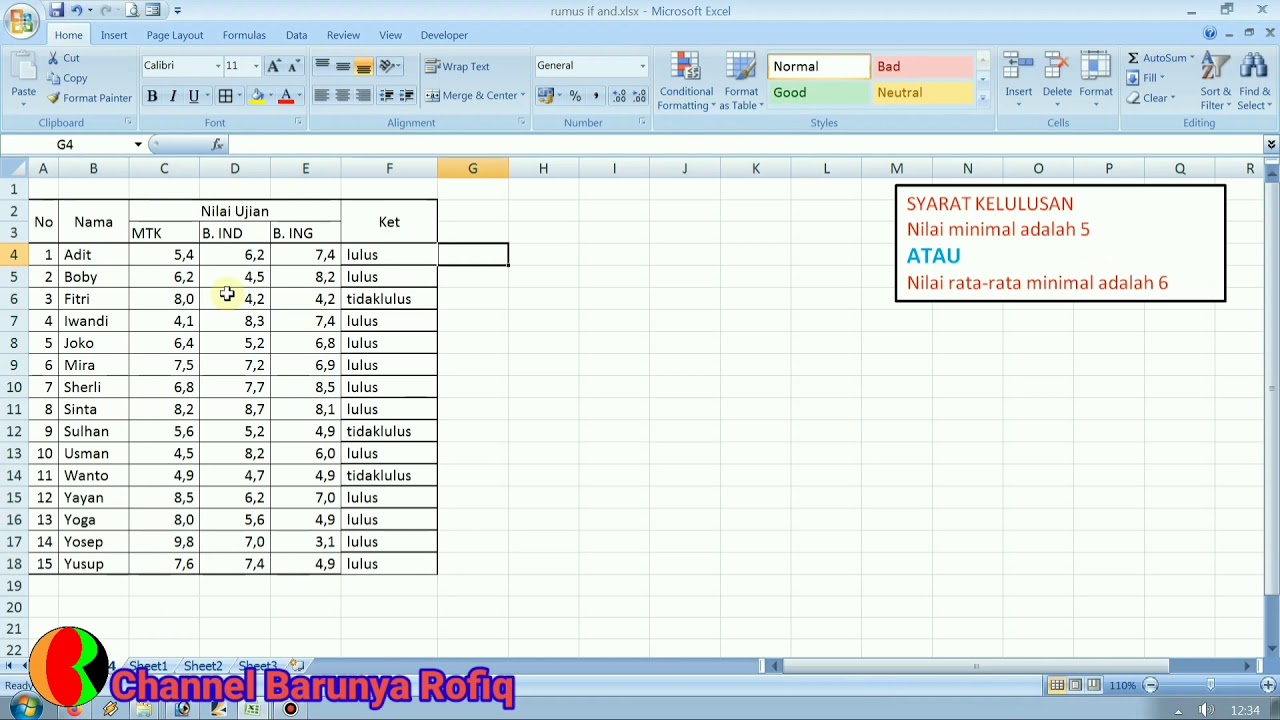Set Bottom Align for cell

pyautogui.click(x=363, y=66)
